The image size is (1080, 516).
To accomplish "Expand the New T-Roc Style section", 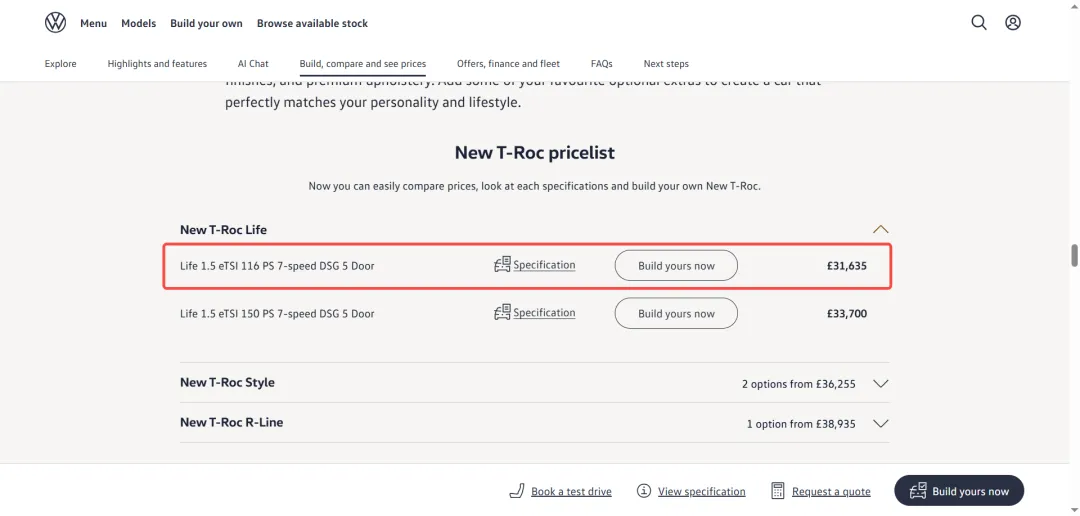I will click(880, 384).
